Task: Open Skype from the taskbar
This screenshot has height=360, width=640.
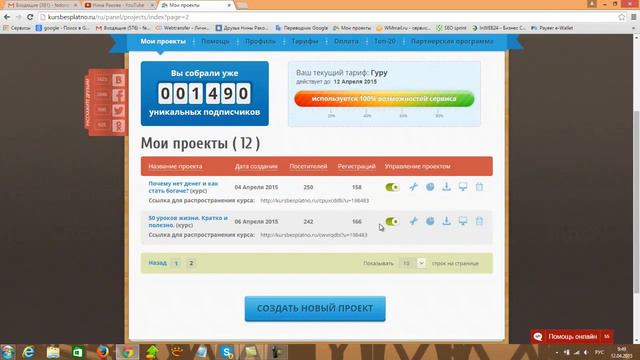Action: [x=226, y=352]
